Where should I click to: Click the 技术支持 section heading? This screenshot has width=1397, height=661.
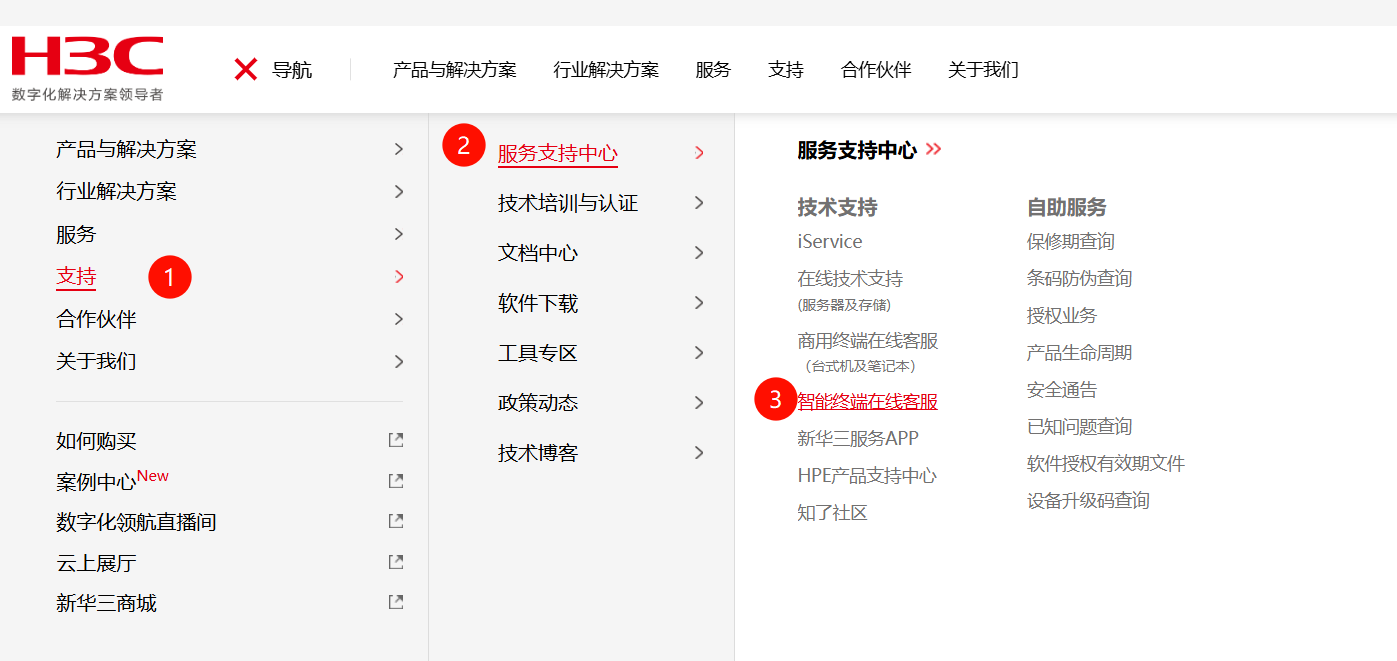pos(837,207)
